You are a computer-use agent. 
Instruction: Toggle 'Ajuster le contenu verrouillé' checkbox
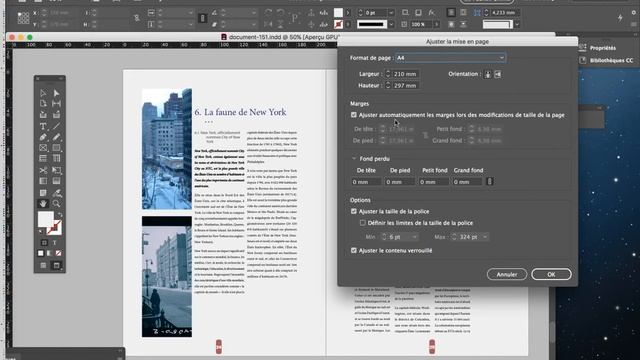354,251
